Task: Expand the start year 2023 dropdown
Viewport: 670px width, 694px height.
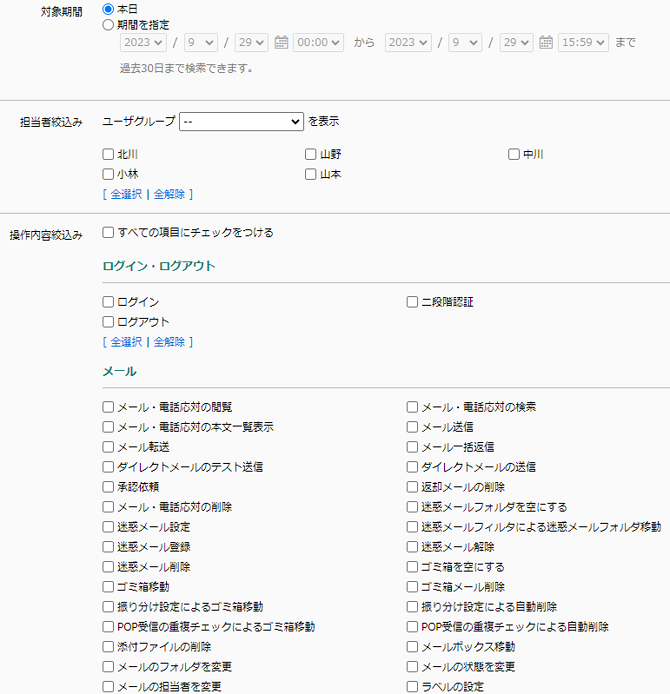Action: 143,43
